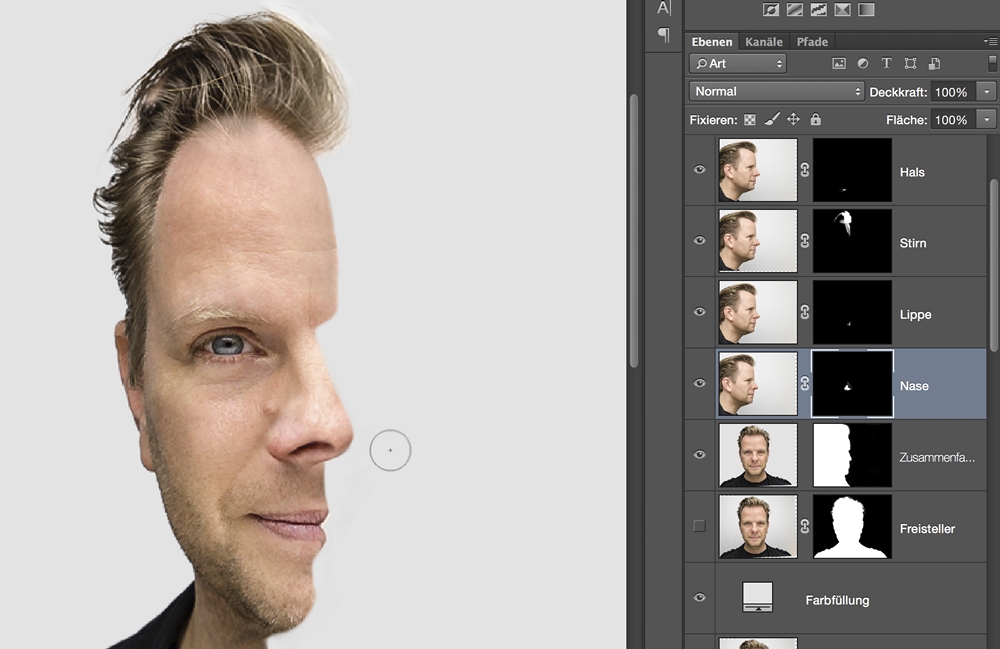Click the mask link icon on Nase layer
1000x649 pixels.
coord(805,383)
